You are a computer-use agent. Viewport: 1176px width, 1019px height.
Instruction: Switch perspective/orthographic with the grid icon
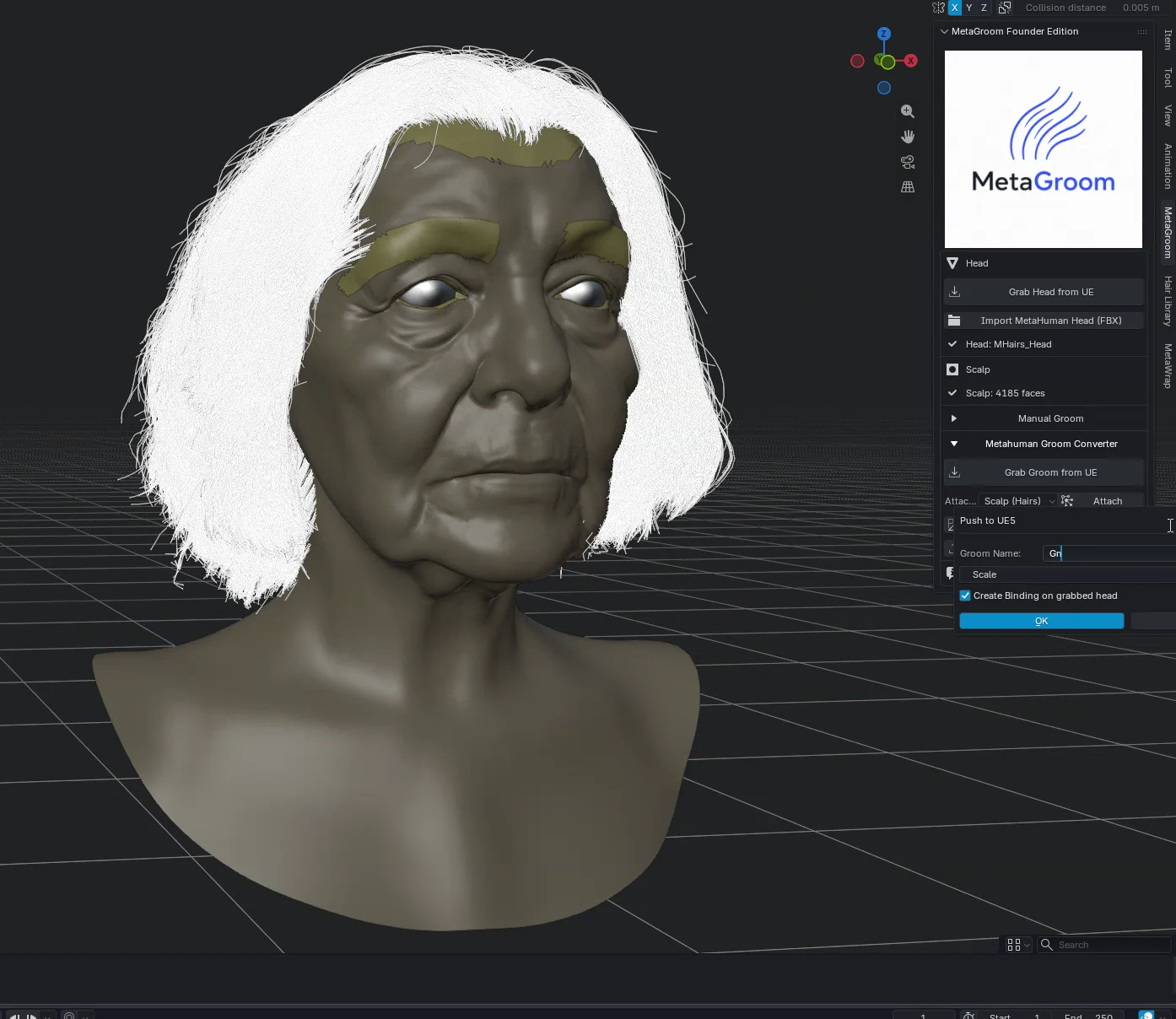[908, 187]
